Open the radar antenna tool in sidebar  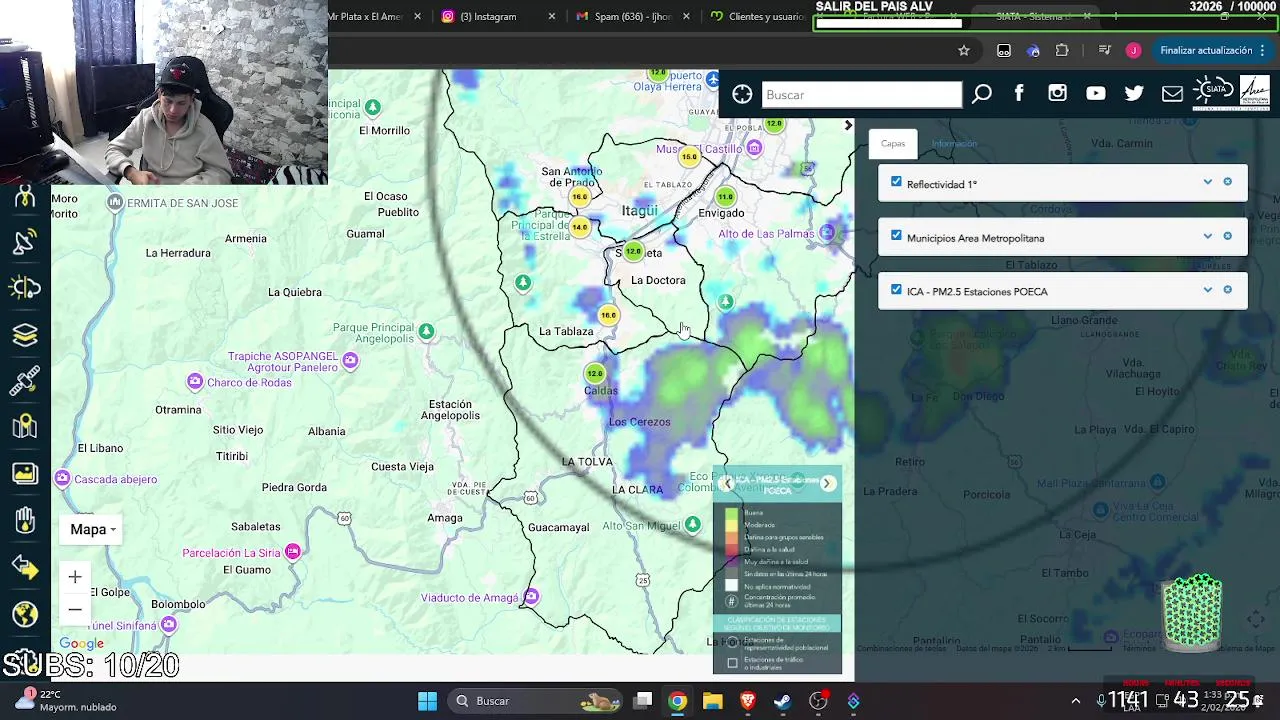pos(25,241)
